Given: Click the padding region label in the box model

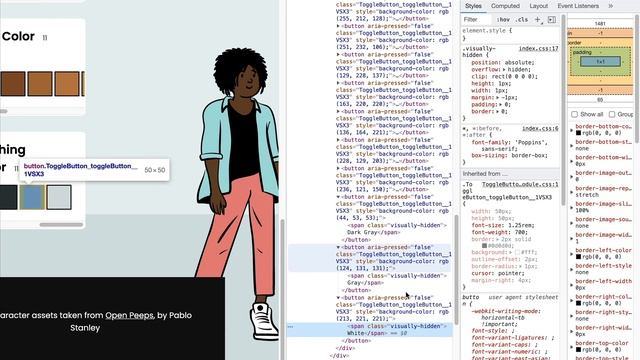Looking at the screenshot, I should [x=582, y=52].
